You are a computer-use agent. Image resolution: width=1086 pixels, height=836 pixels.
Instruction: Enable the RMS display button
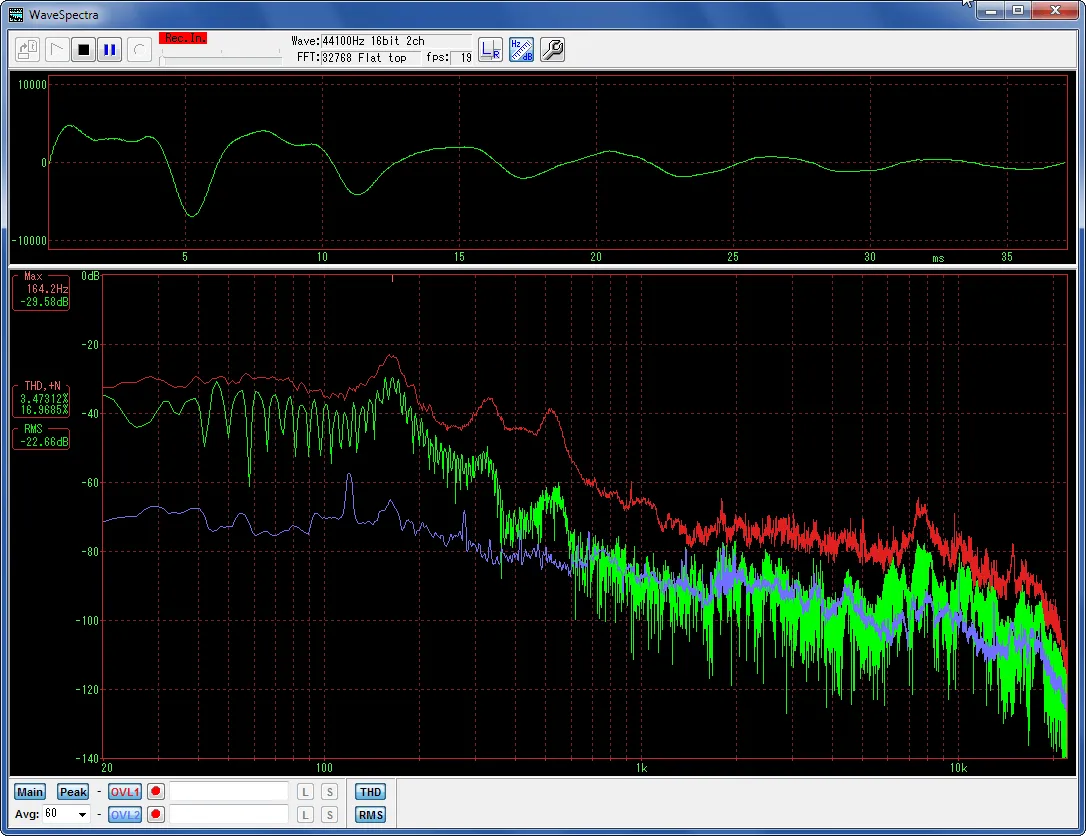tap(370, 814)
